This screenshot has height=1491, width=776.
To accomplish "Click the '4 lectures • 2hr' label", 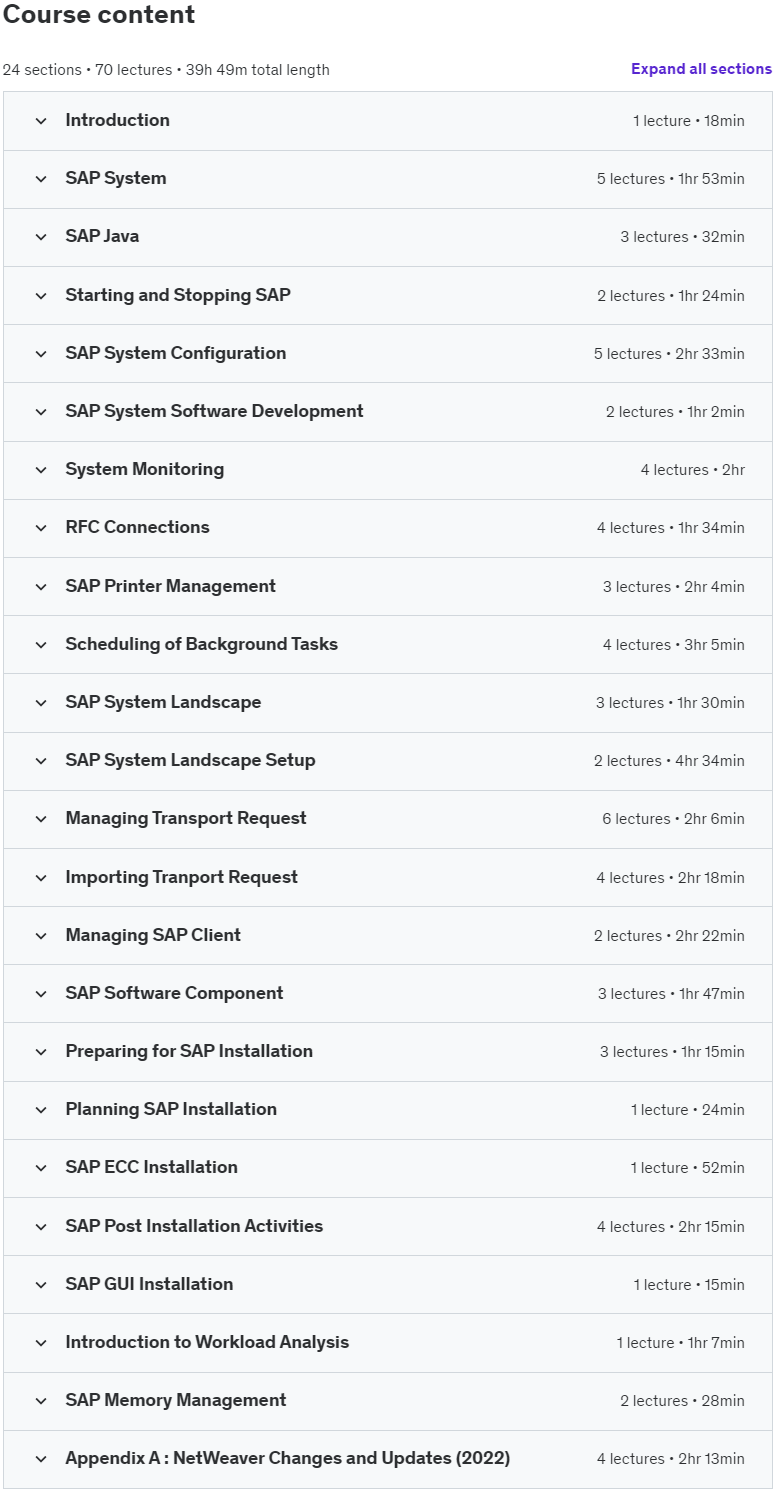I will 693,470.
